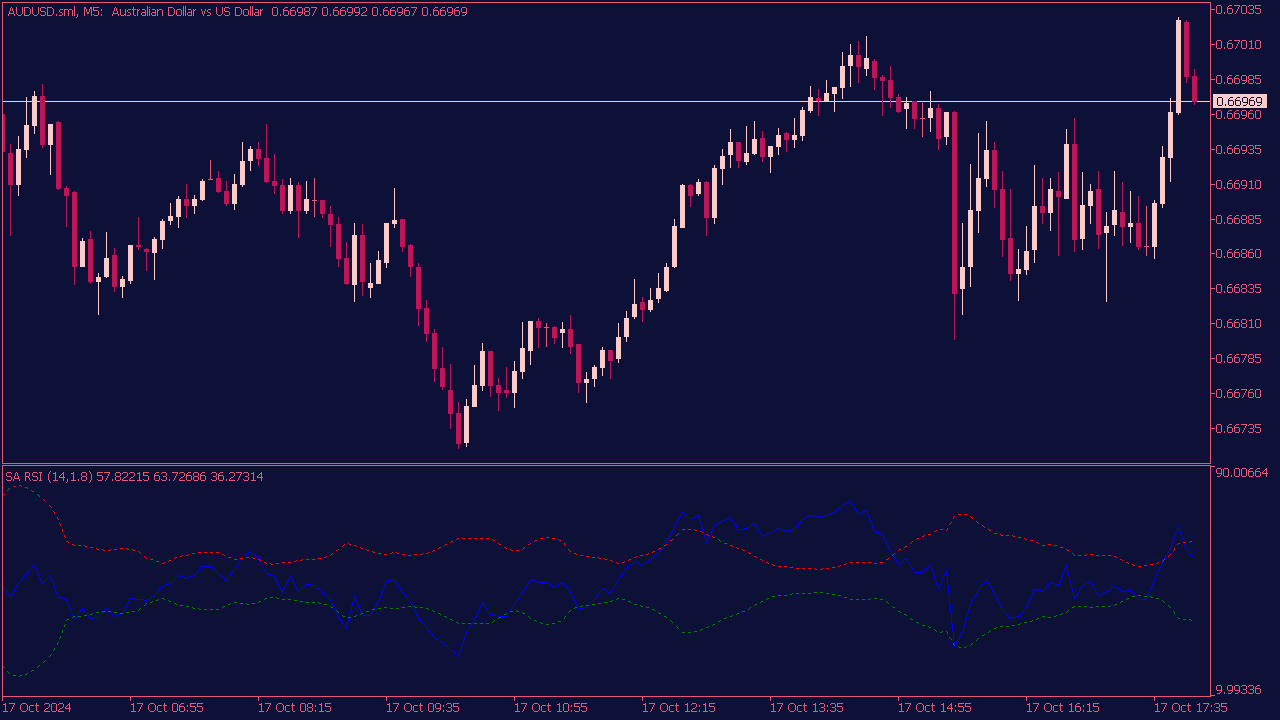Click the 17 Oct 06:55 time label

(x=166, y=707)
